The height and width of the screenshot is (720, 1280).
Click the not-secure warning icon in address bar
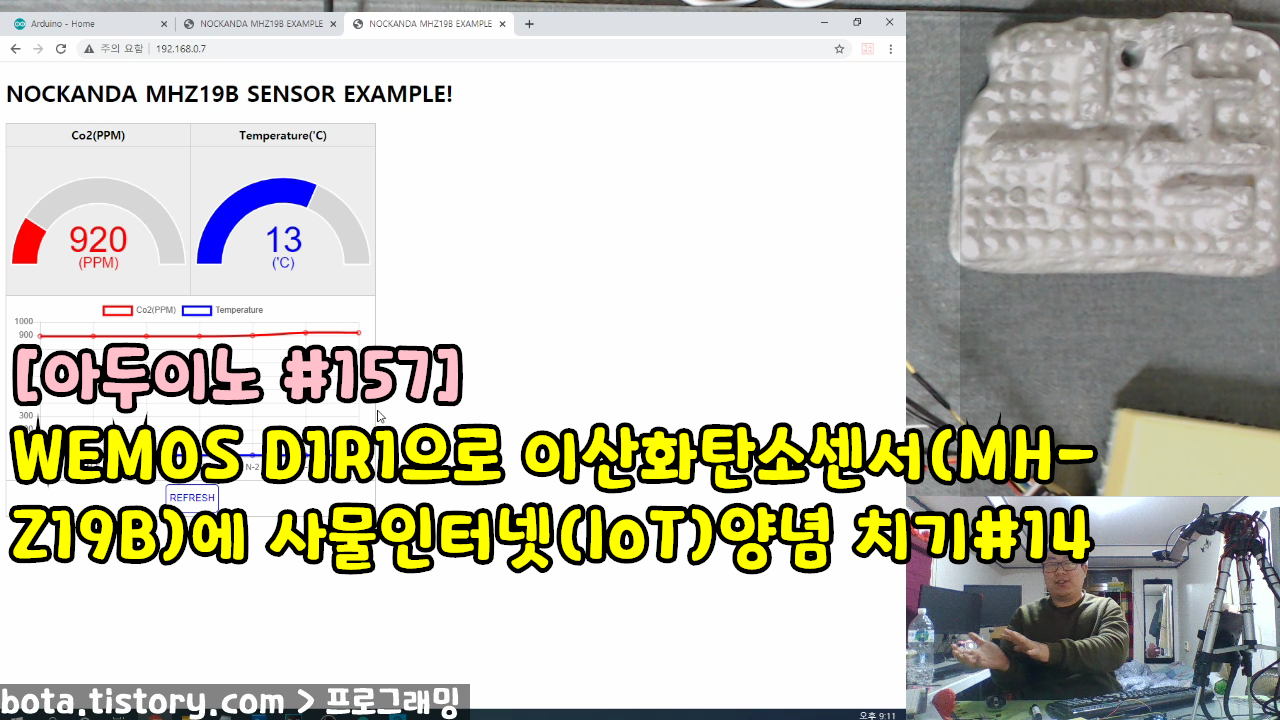(89, 48)
